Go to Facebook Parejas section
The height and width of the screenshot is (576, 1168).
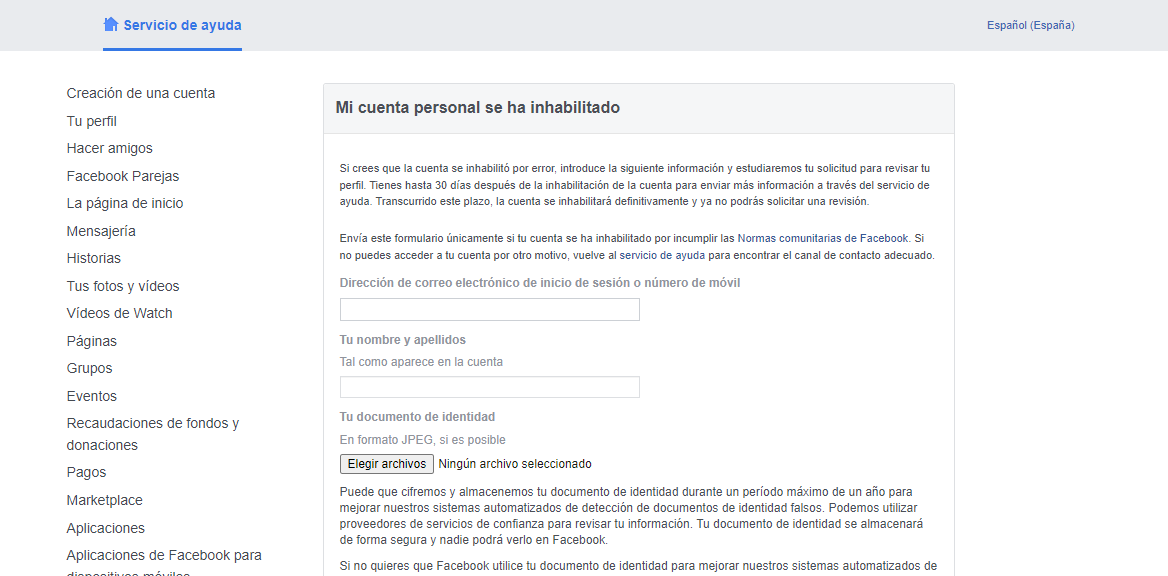(x=123, y=176)
